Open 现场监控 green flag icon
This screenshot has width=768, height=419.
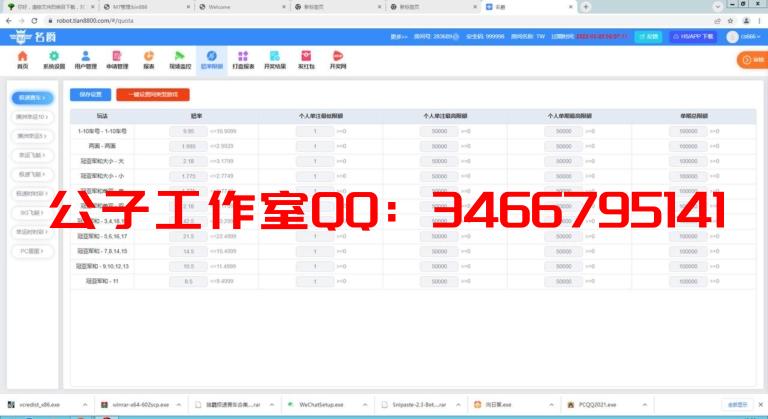click(x=180, y=60)
